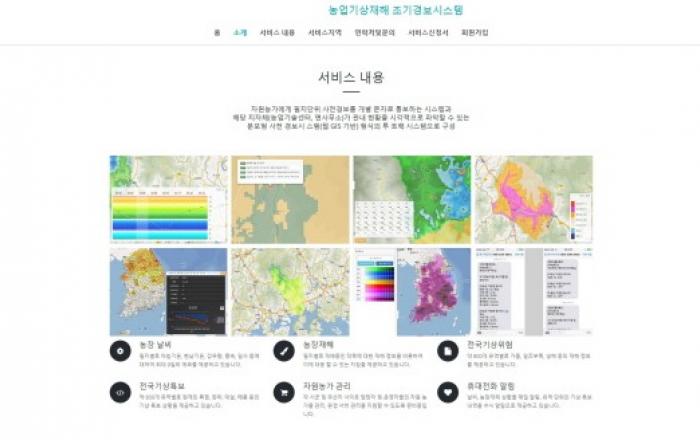700x440 pixels.
Task: Click the 전국기상위험 document icon
Action: click(446, 352)
